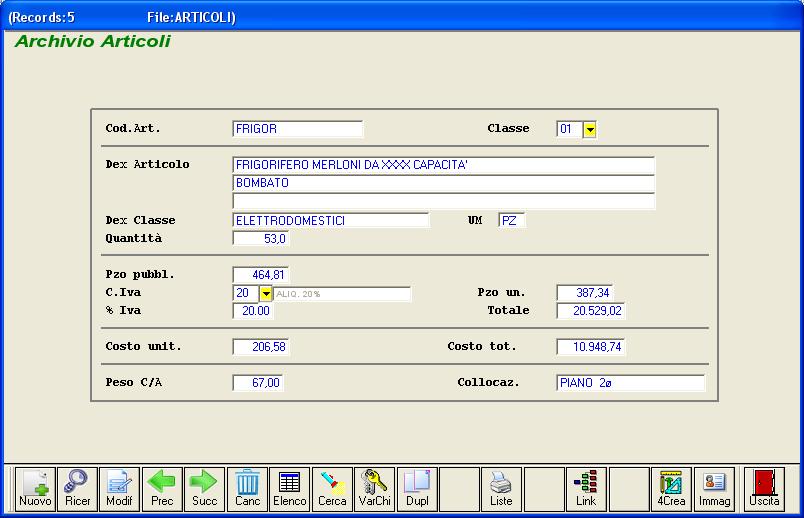The height and width of the screenshot is (518, 804).
Task: Exit via the Uscita red door icon
Action: 764,489
